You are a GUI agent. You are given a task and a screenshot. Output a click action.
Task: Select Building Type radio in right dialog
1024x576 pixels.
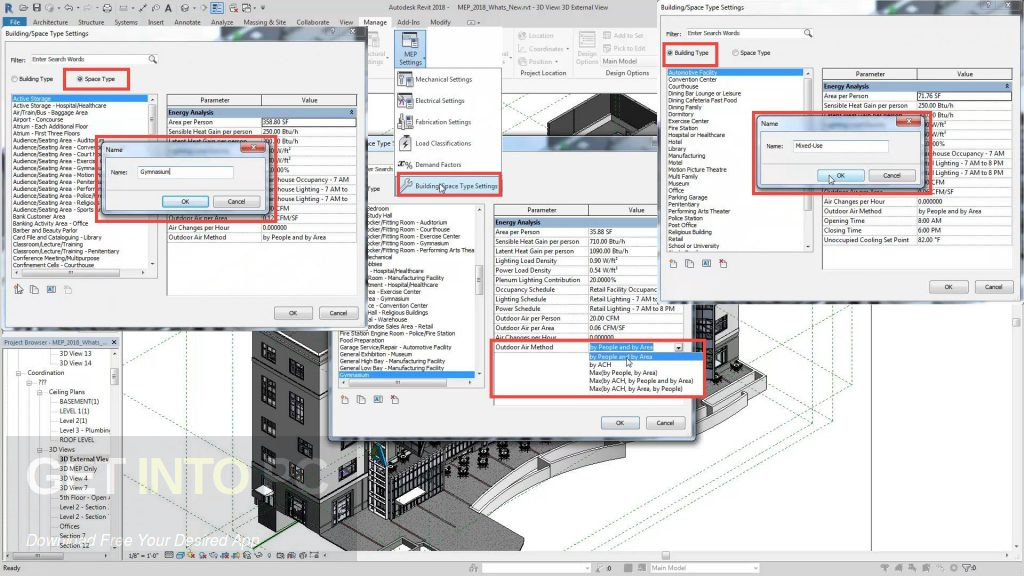pyautogui.click(x=670, y=53)
